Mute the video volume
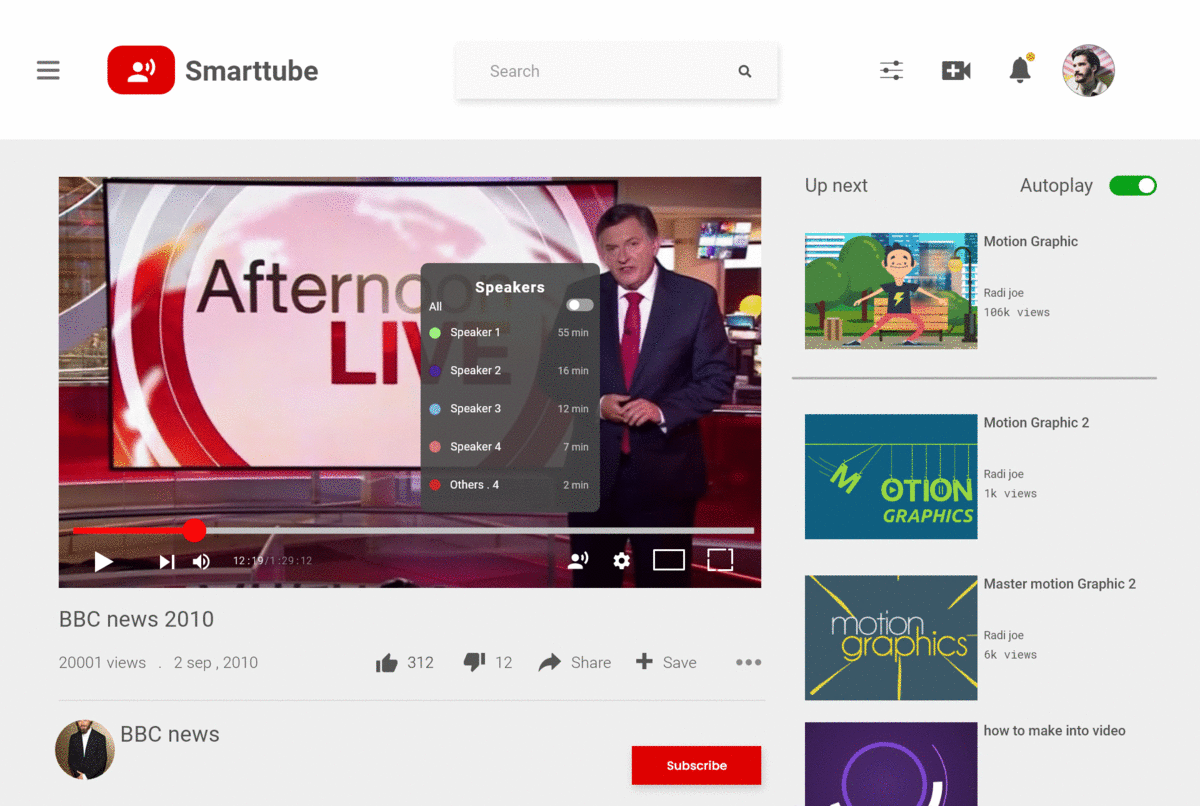This screenshot has height=806, width=1200. pyautogui.click(x=201, y=562)
